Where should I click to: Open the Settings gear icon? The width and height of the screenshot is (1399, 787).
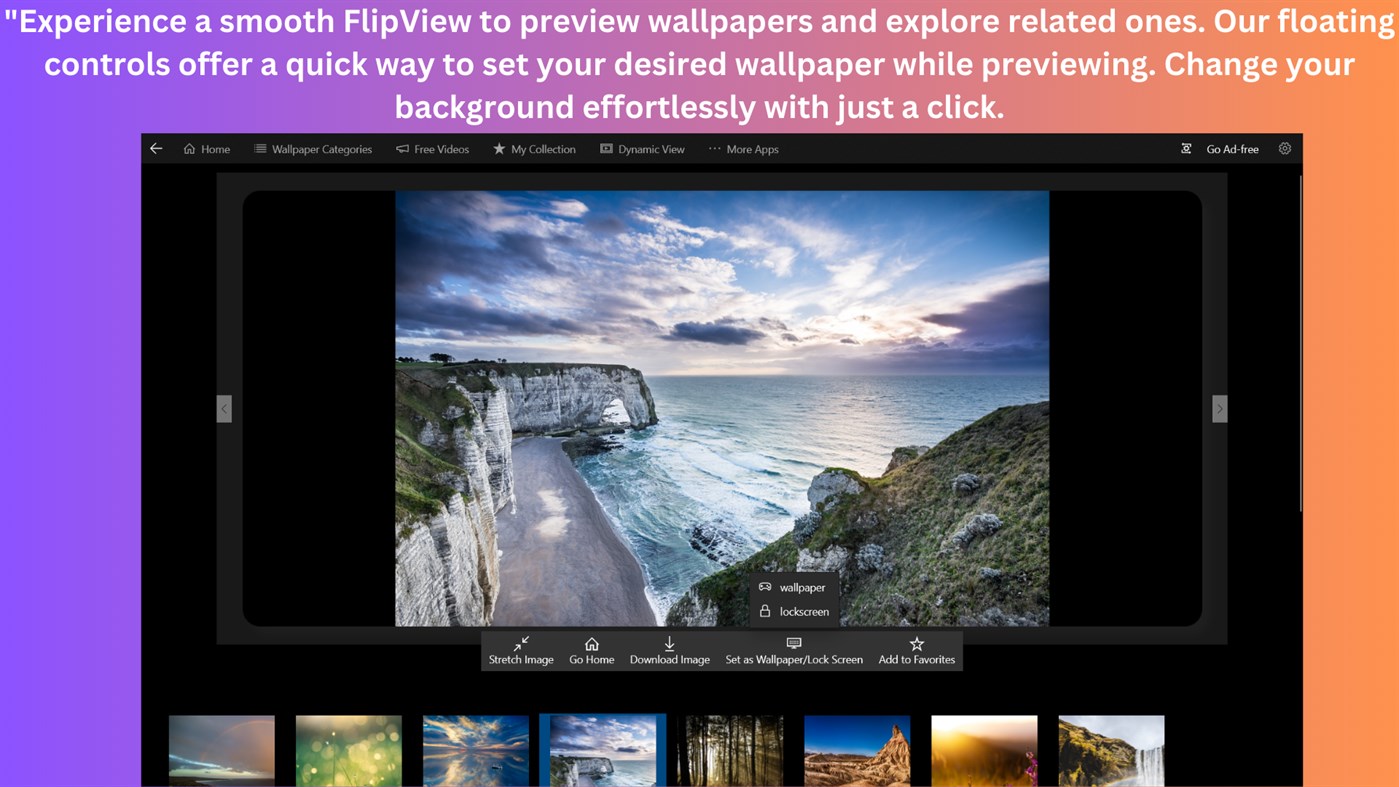point(1285,148)
